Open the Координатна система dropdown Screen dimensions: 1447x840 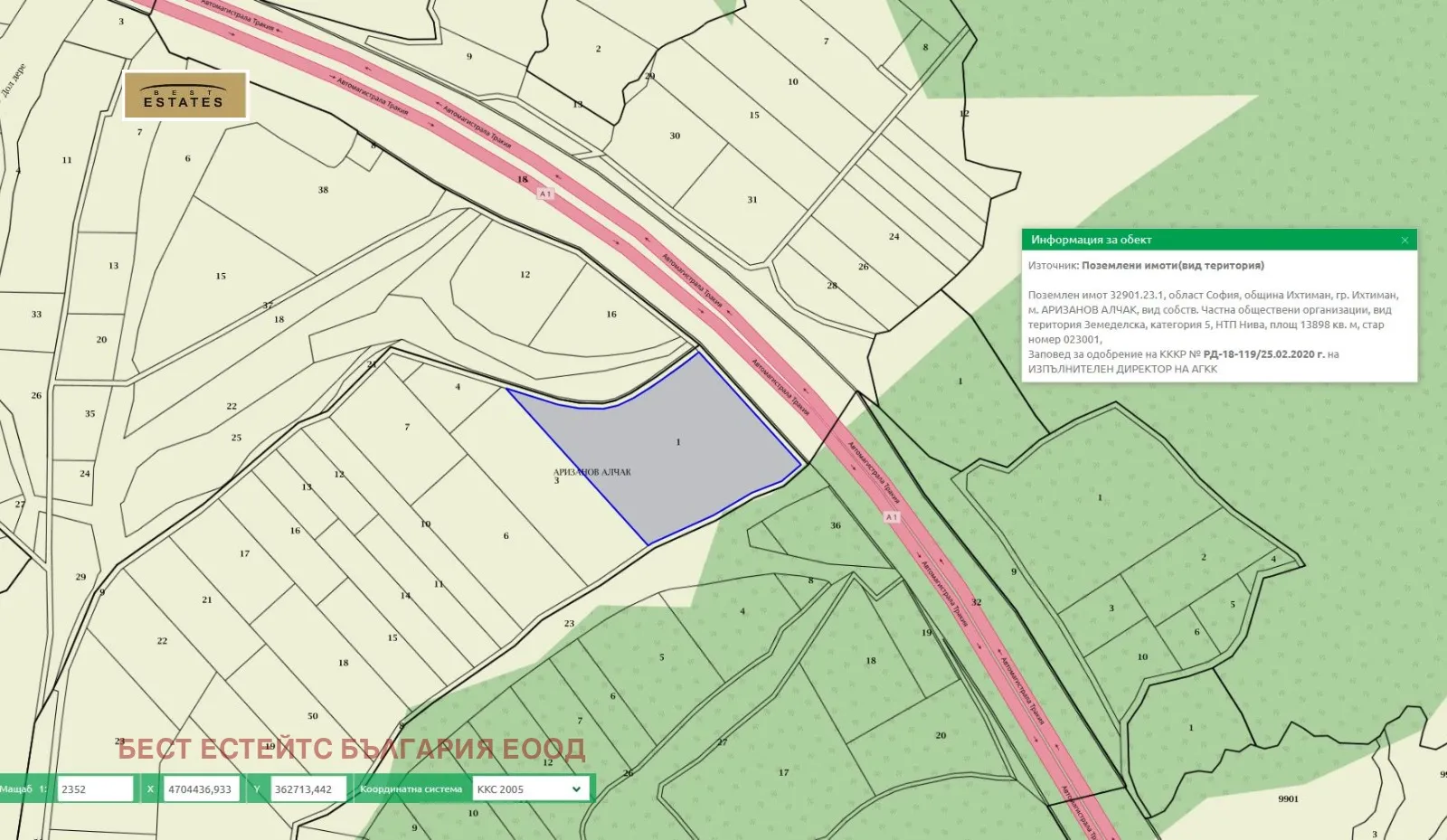(x=529, y=789)
